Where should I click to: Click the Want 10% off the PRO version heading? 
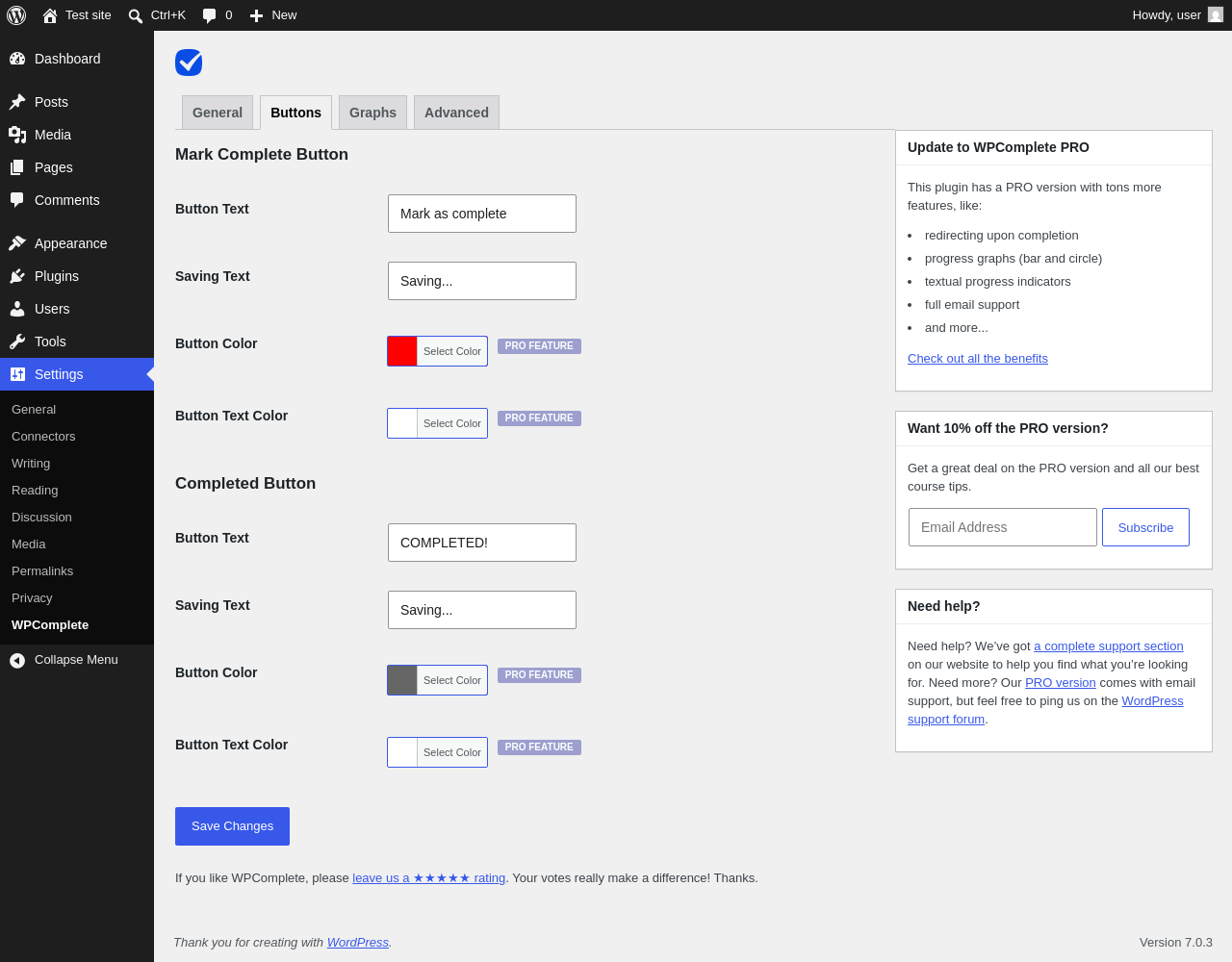[x=1008, y=428]
